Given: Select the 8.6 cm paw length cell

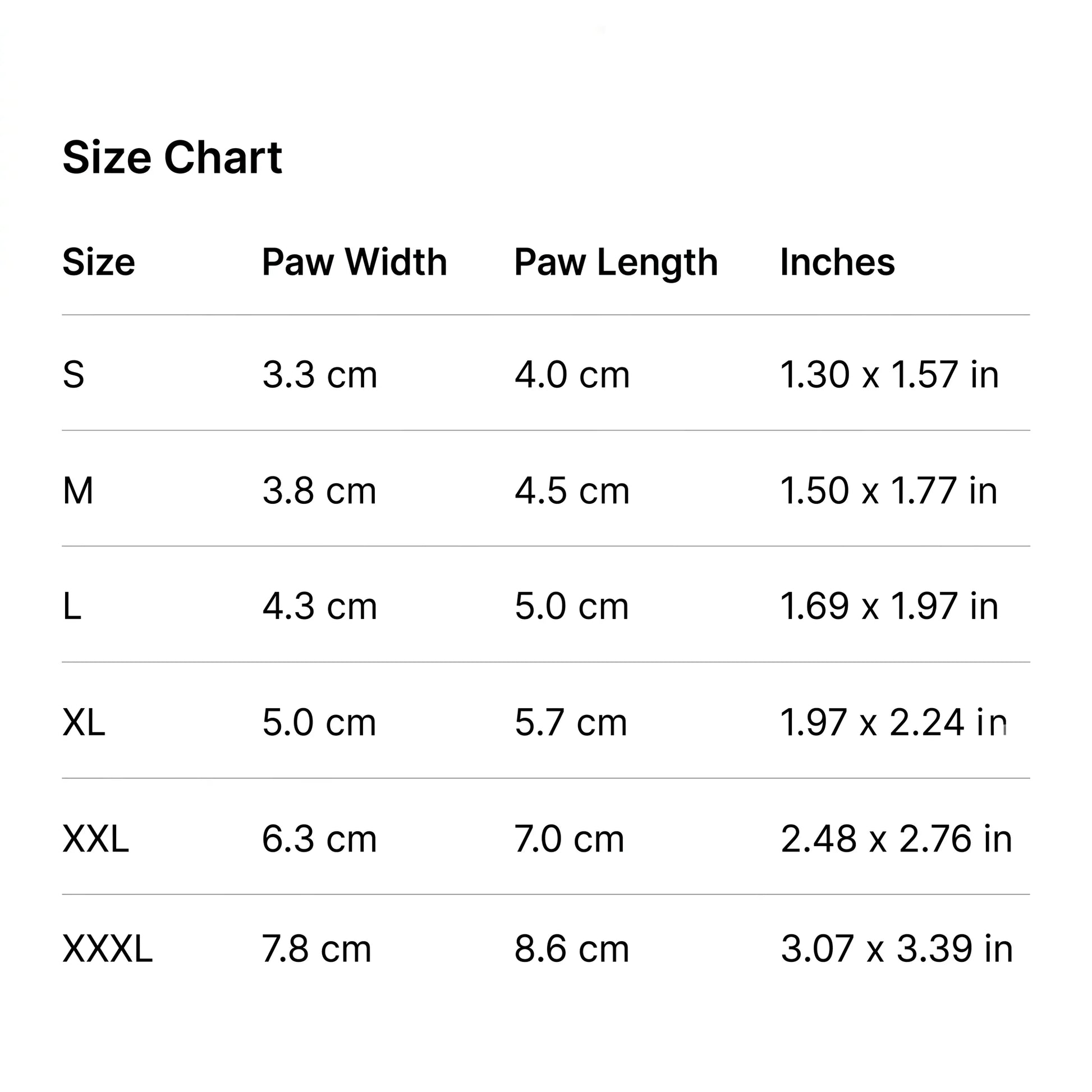Looking at the screenshot, I should [571, 948].
